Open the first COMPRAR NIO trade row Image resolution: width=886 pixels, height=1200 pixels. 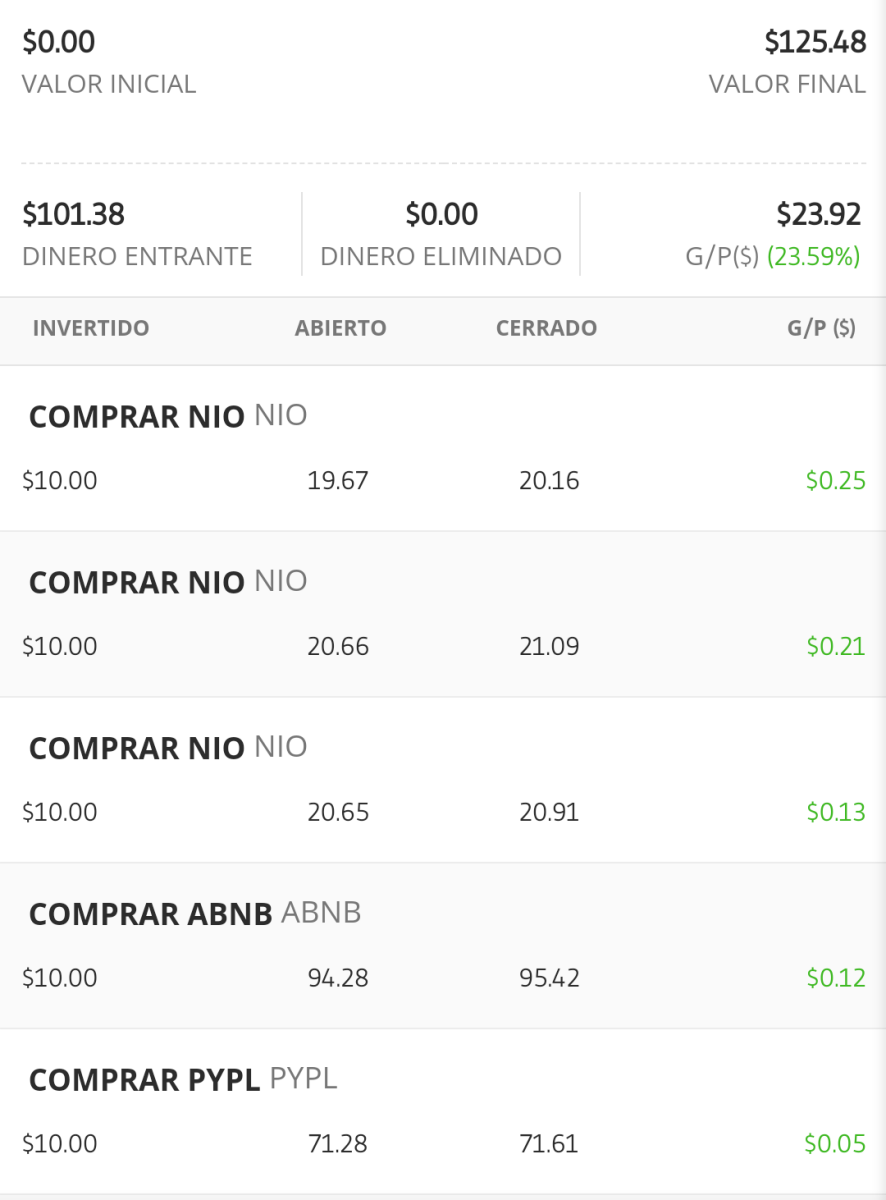pyautogui.click(x=443, y=448)
